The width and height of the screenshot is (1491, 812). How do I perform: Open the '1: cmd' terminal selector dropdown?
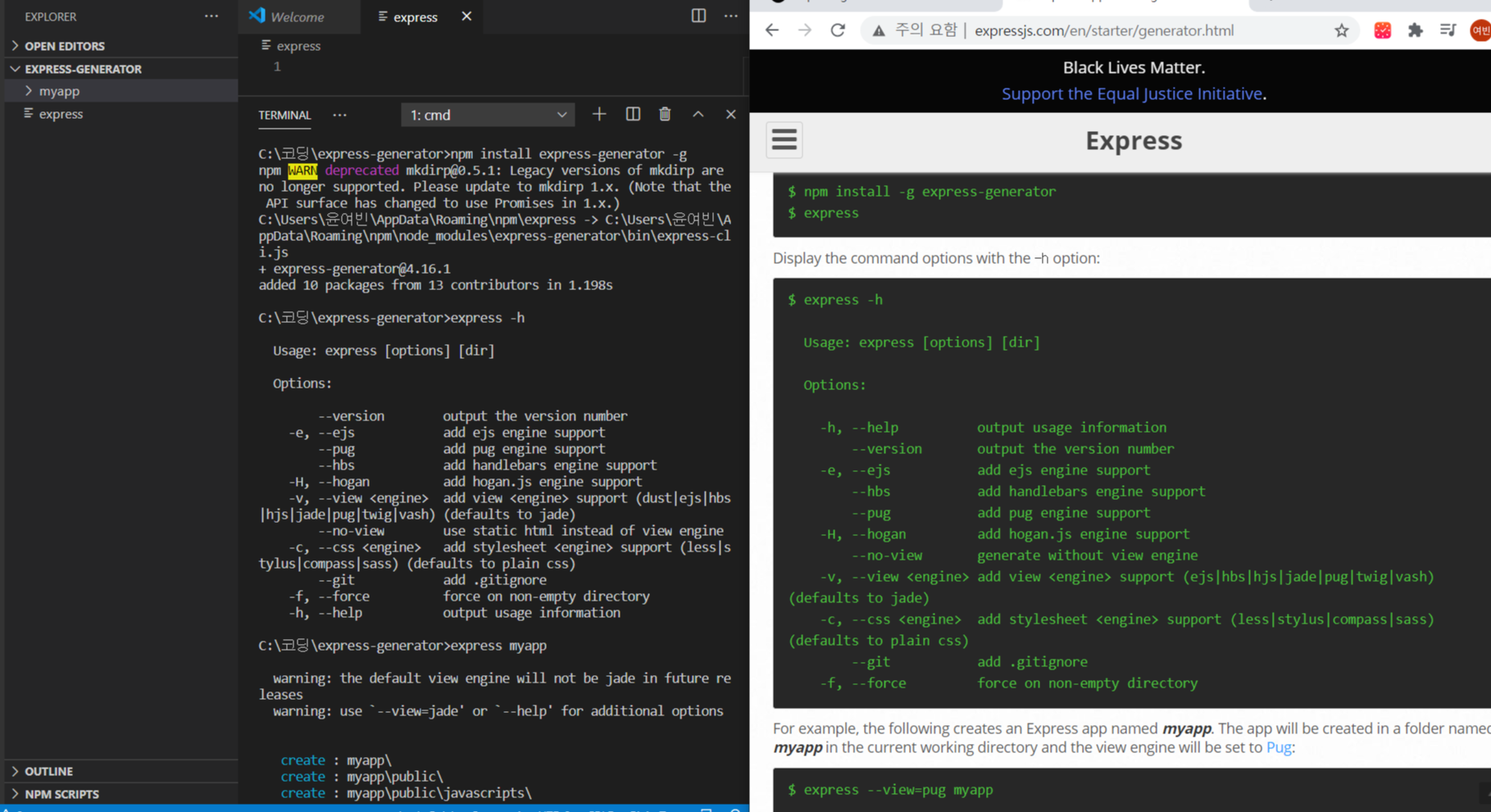coord(488,116)
